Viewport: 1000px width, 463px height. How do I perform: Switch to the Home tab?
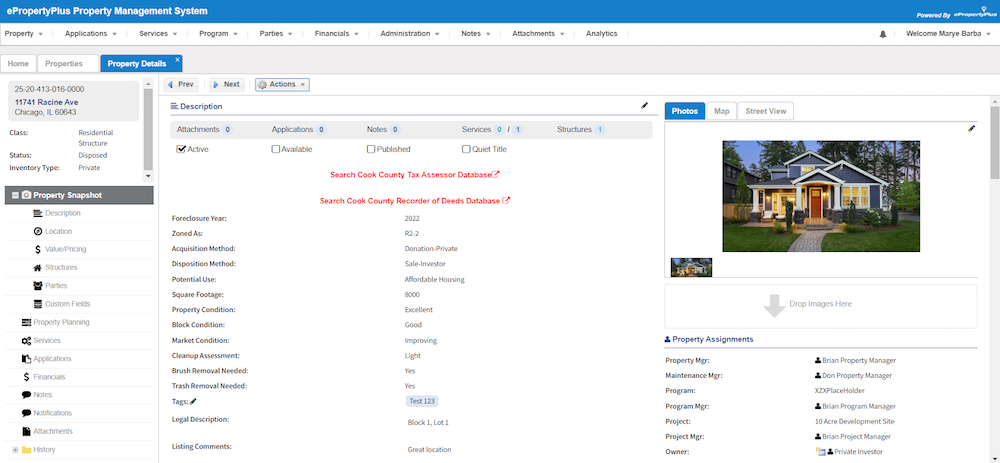tap(18, 64)
